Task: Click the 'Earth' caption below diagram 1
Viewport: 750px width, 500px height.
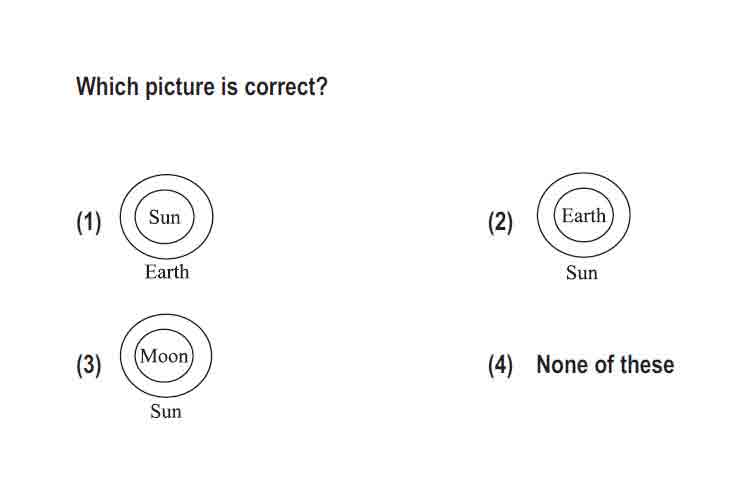Action: 167,272
